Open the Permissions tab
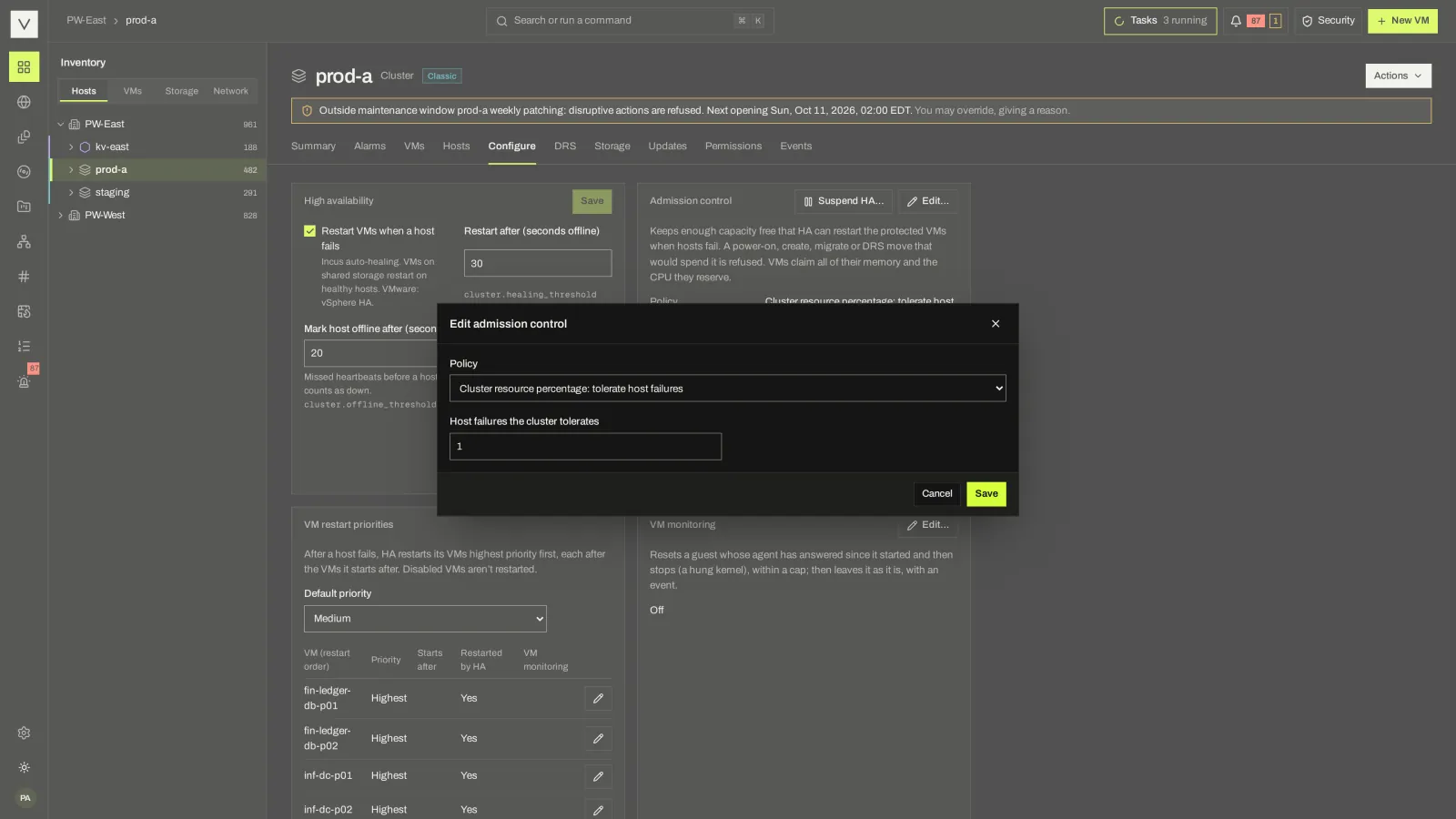 click(x=733, y=147)
